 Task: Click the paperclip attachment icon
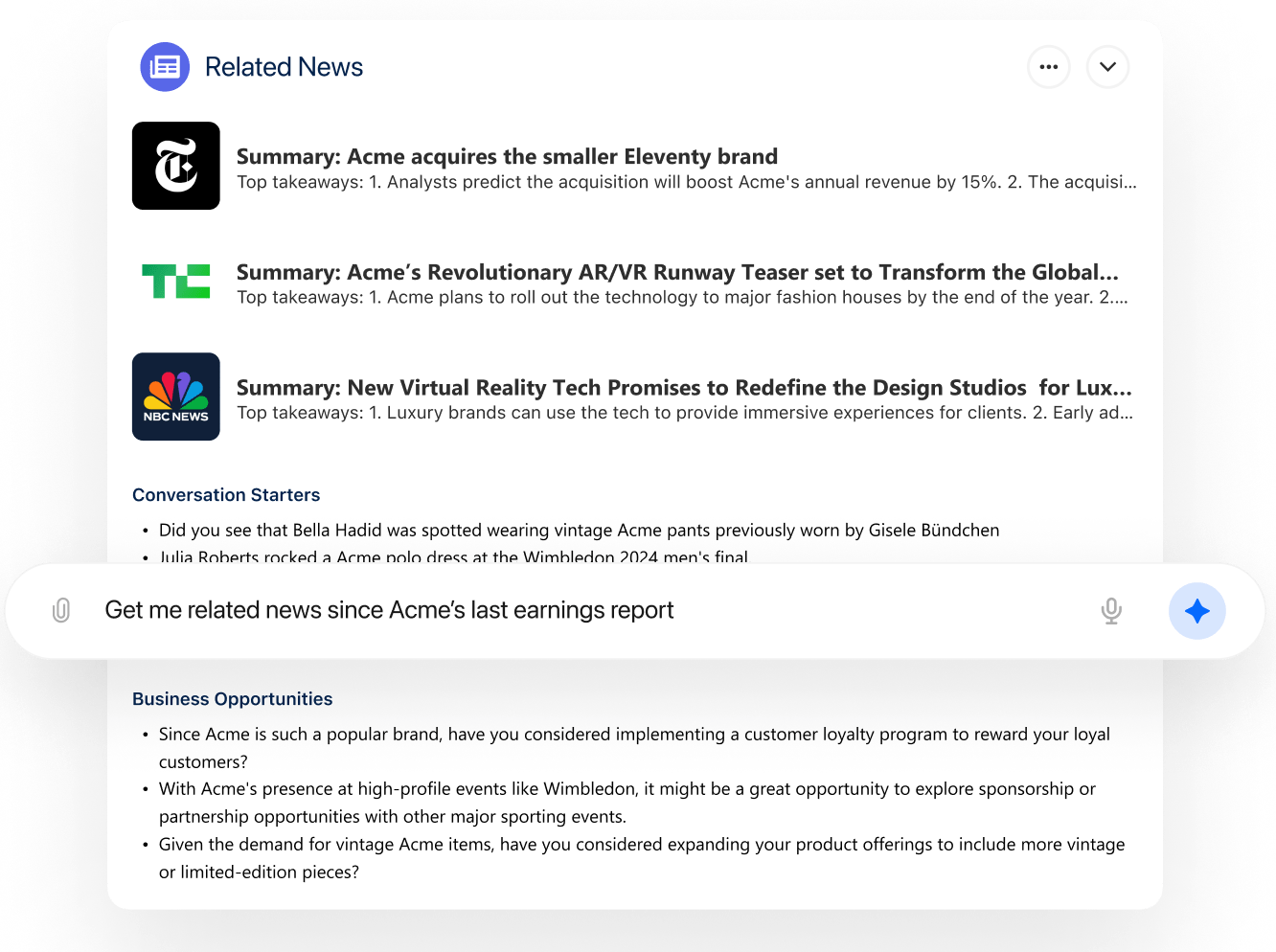point(61,611)
